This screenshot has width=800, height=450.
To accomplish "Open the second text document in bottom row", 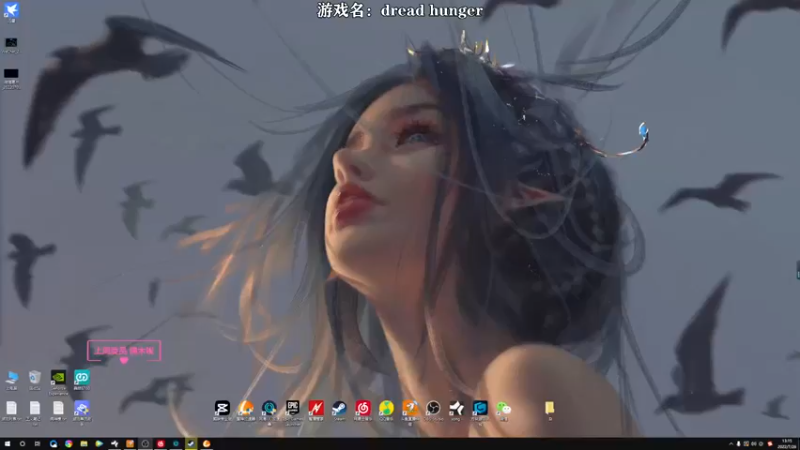I will pyautogui.click(x=35, y=409).
